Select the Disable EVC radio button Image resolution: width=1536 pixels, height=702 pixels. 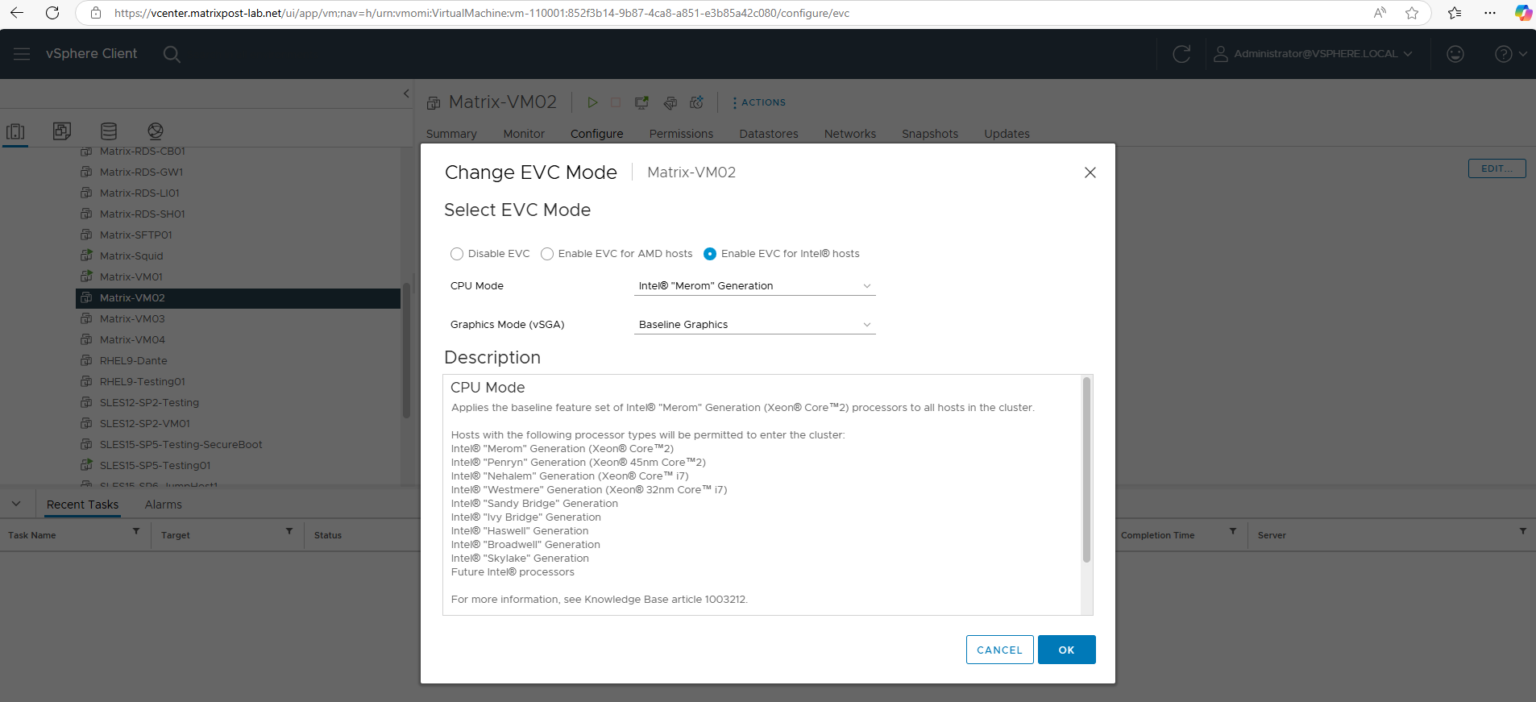coord(457,253)
